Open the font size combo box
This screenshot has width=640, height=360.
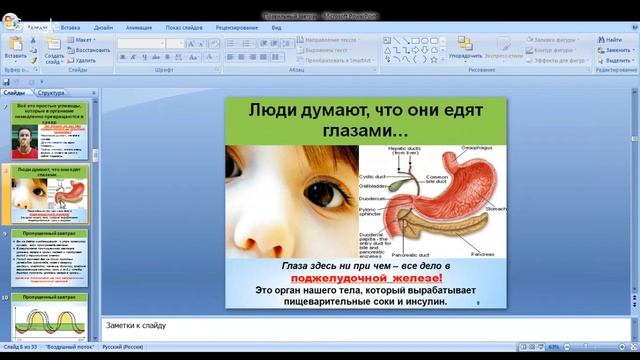(x=175, y=44)
